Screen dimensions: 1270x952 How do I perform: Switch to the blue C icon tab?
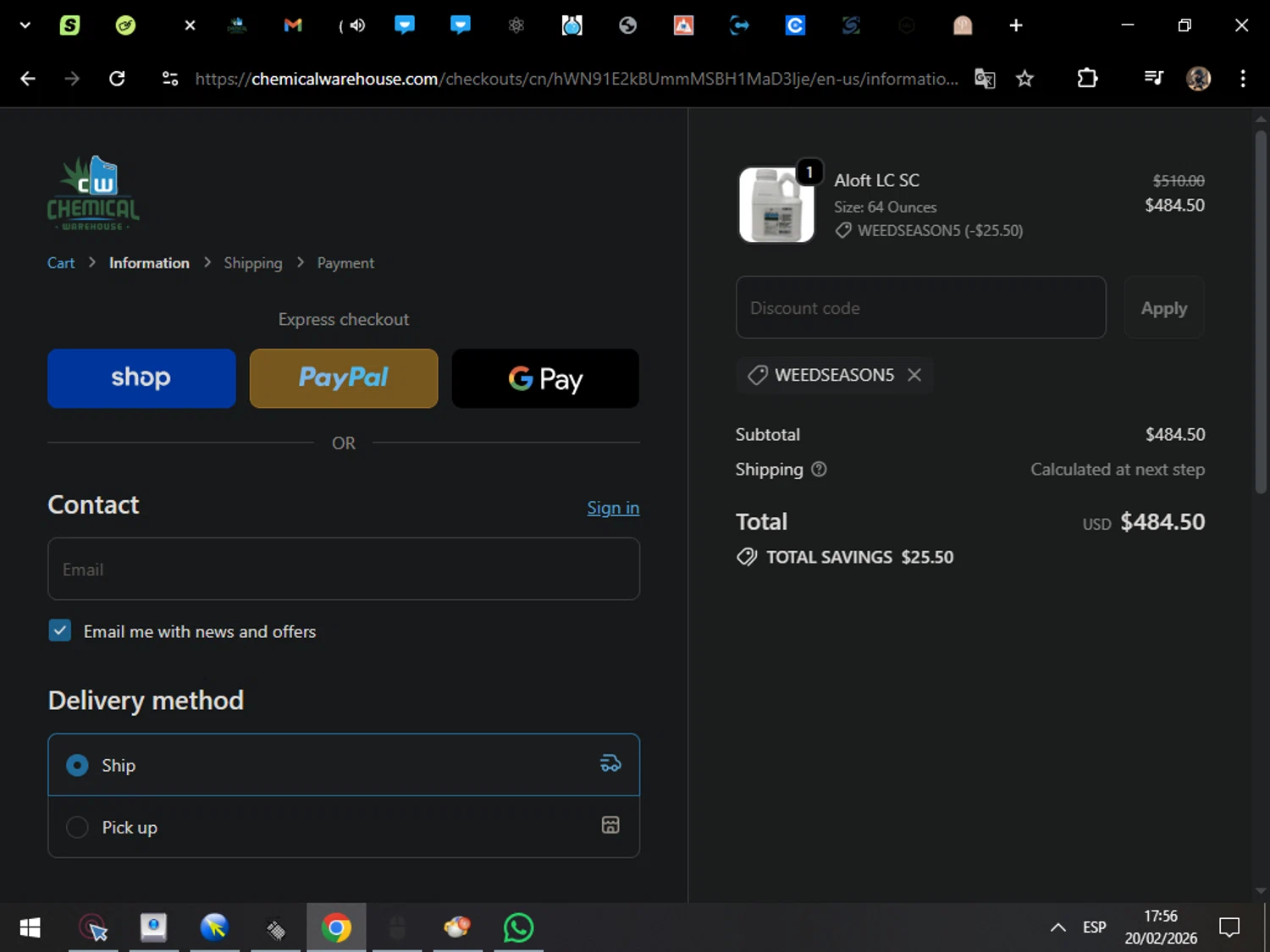[795, 25]
